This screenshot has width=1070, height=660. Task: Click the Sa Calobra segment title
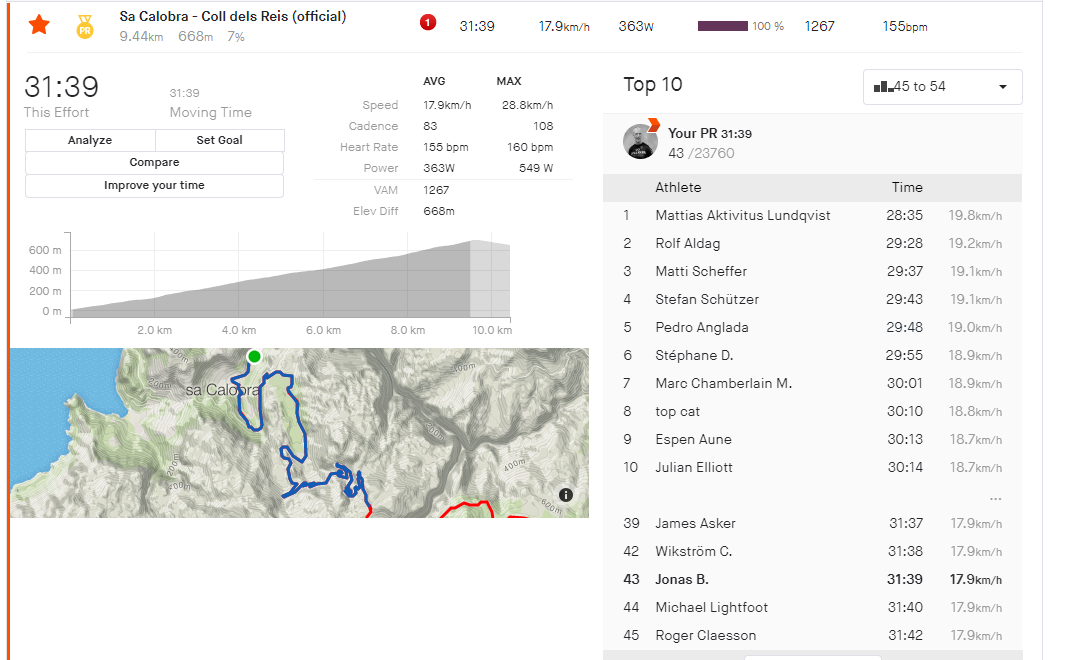click(x=233, y=17)
